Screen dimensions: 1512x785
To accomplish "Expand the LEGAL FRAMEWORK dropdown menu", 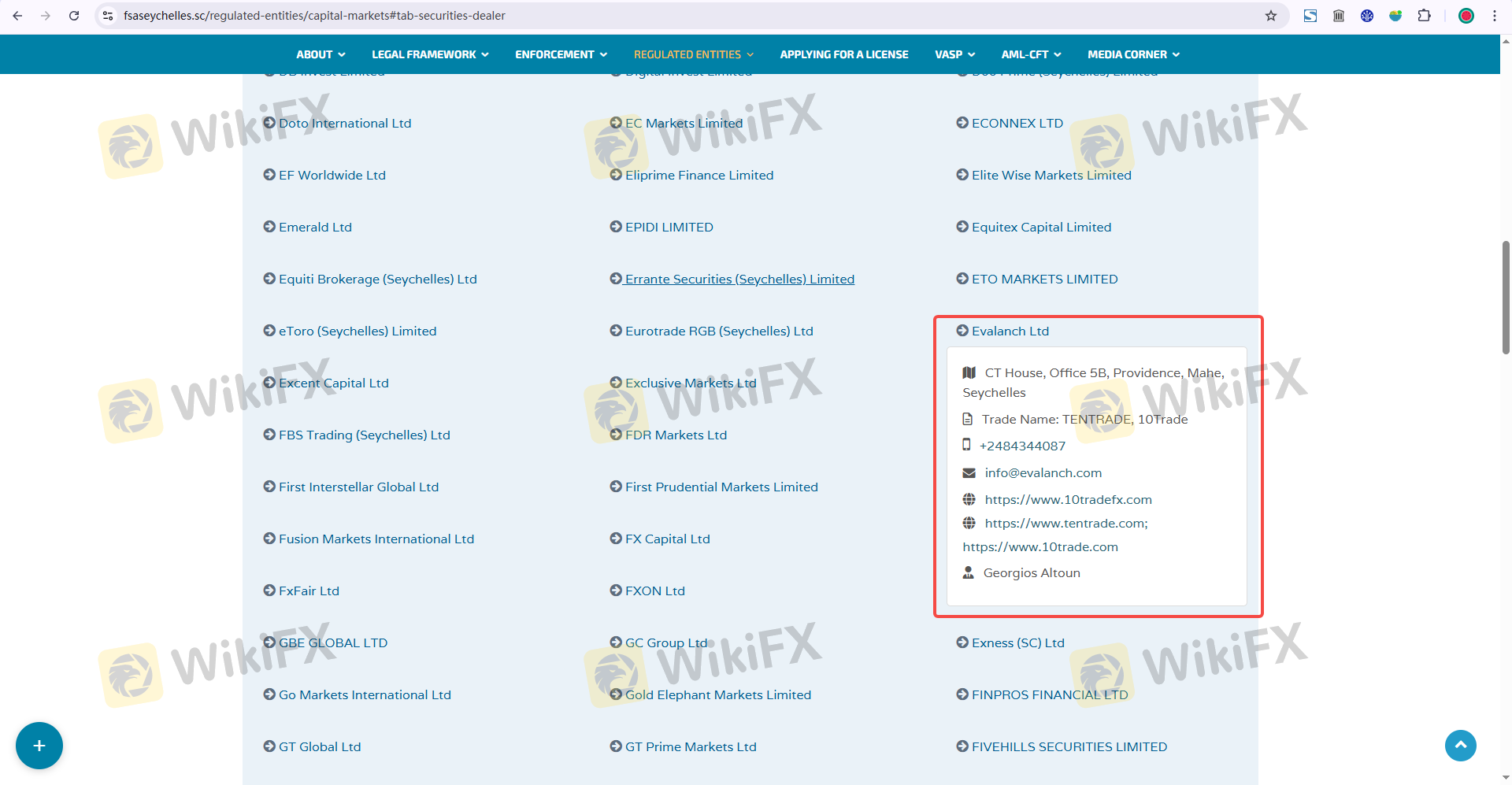I will tap(430, 54).
